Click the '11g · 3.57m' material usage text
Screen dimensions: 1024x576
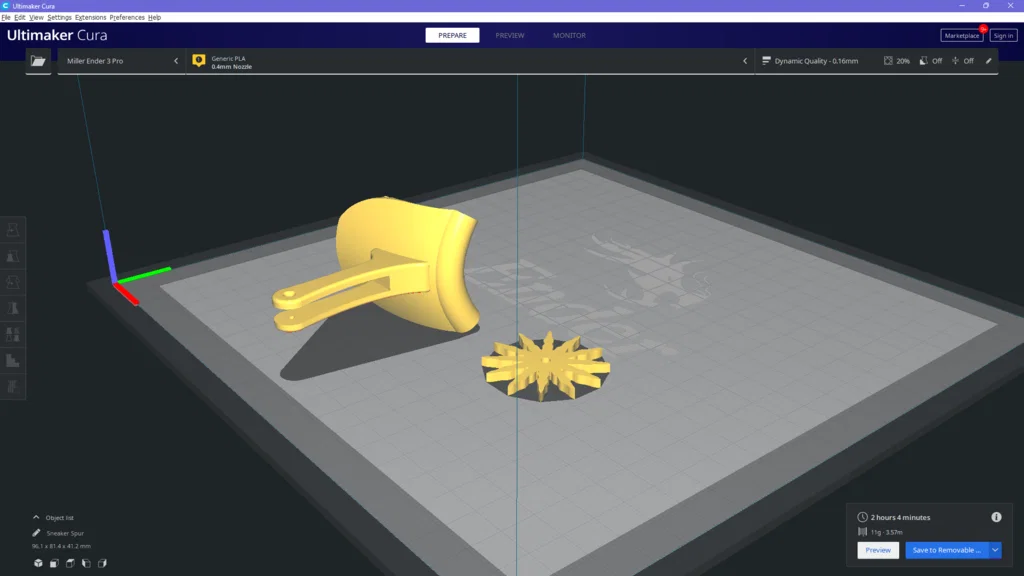point(886,532)
